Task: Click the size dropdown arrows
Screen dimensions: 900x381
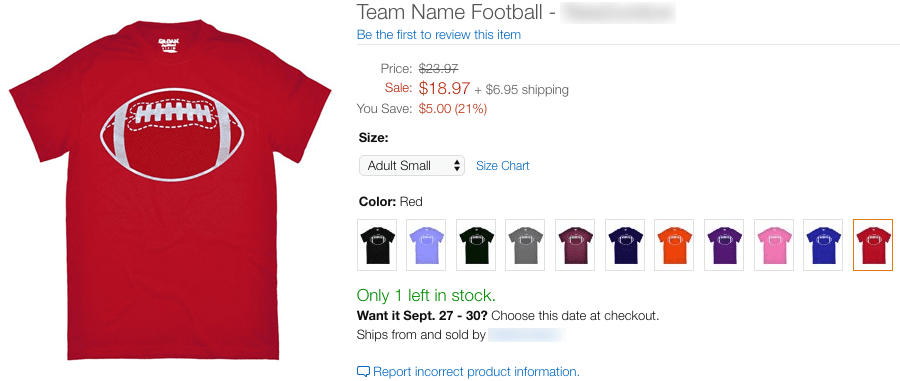Action: (x=457, y=166)
